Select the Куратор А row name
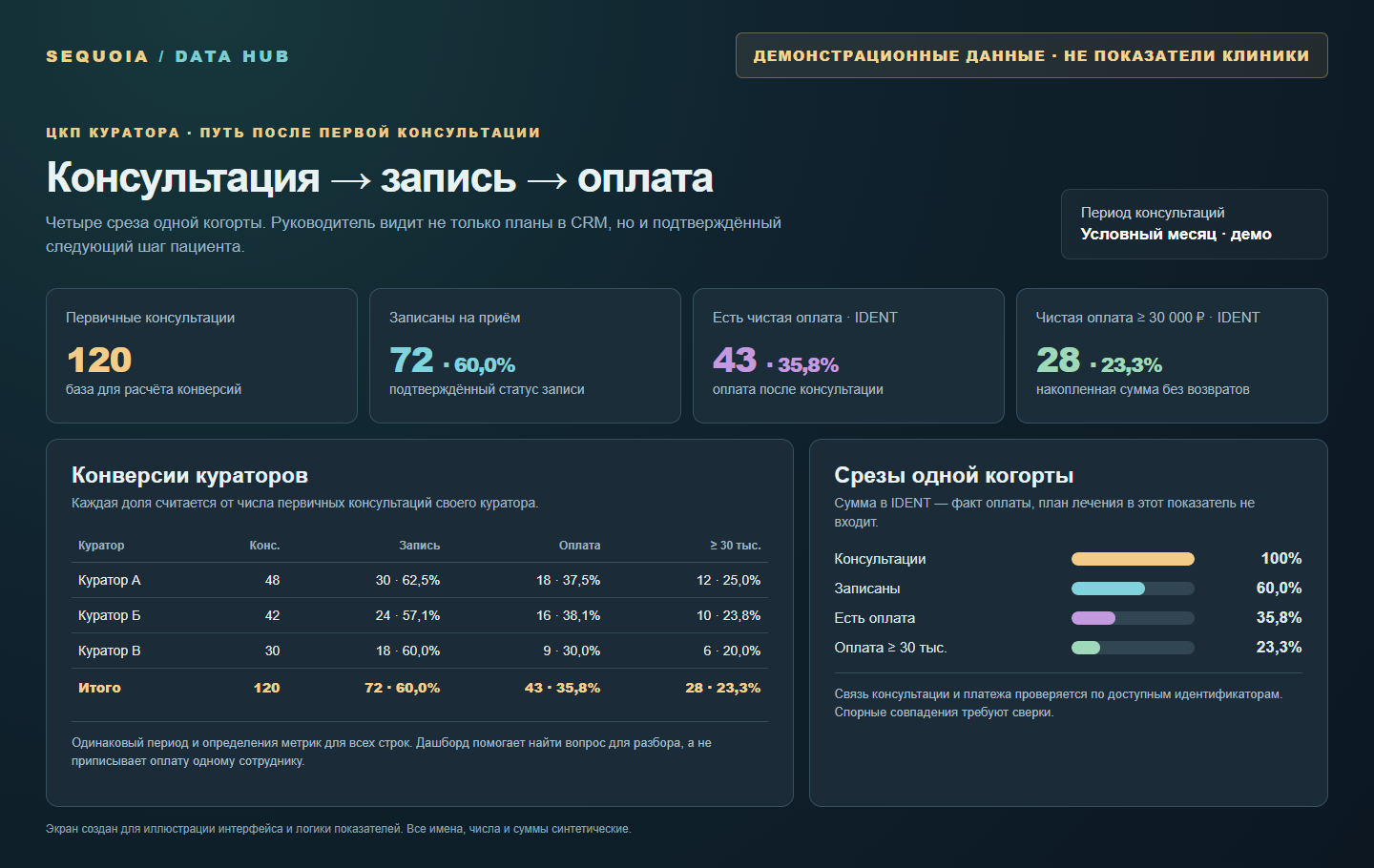 click(109, 580)
